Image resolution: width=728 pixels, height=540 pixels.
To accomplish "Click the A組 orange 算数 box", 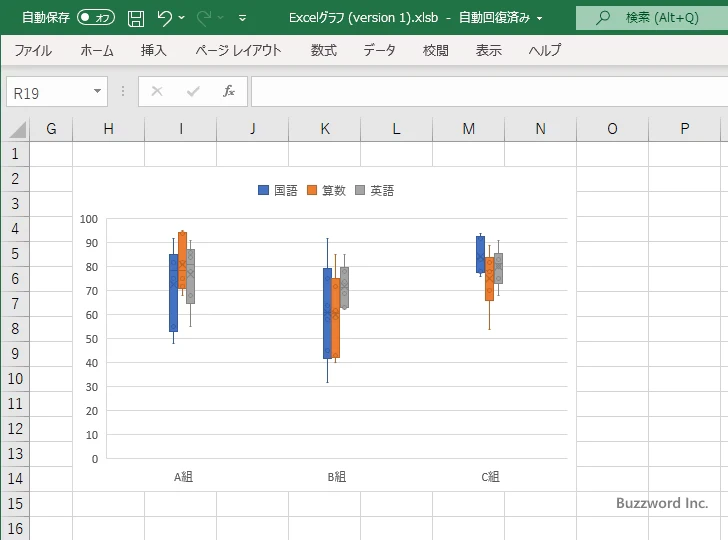I will pyautogui.click(x=182, y=260).
